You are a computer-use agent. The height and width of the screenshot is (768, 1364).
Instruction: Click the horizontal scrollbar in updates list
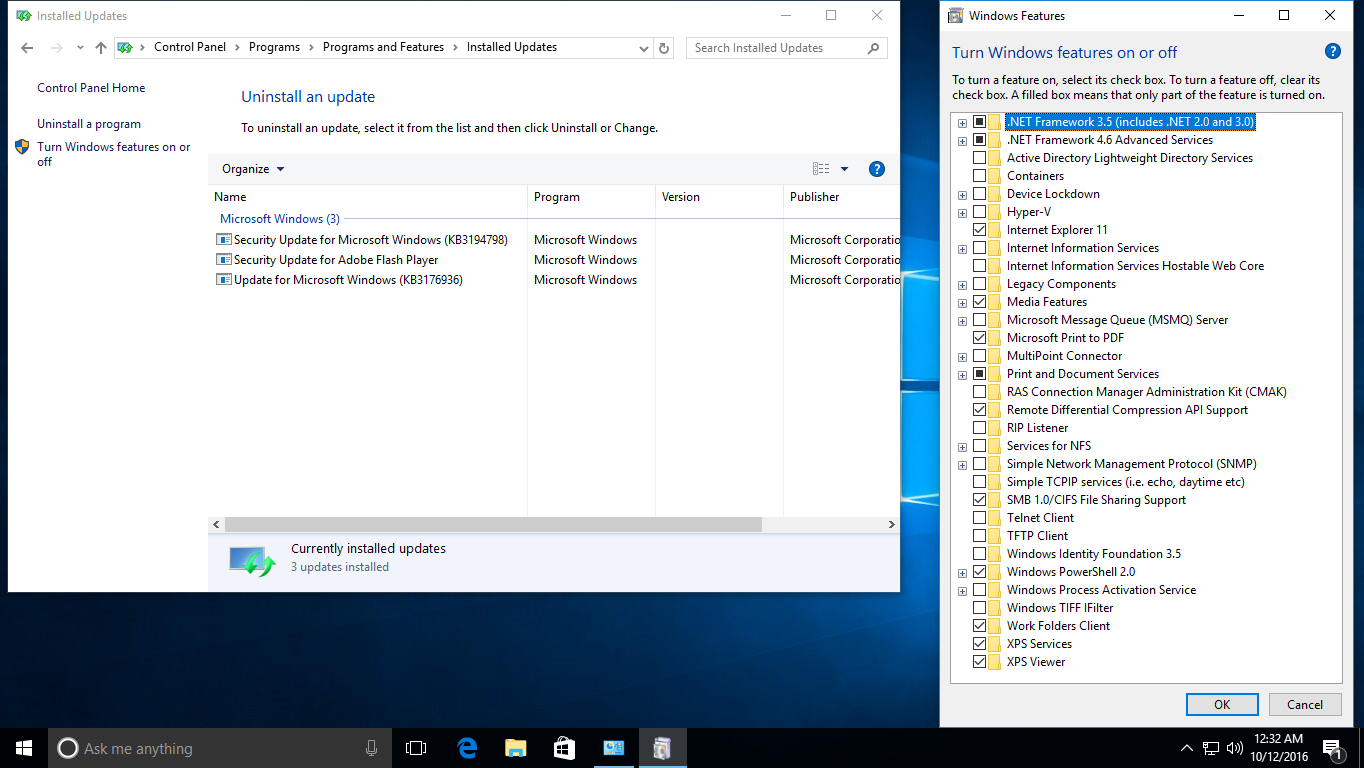click(493, 524)
